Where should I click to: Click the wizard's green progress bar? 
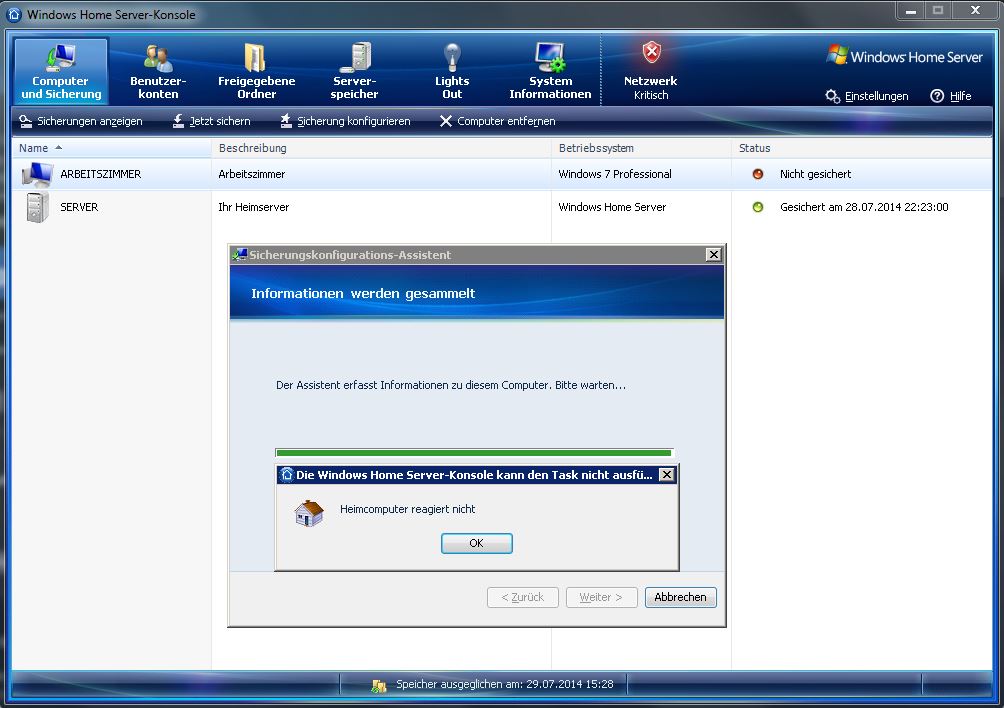(474, 453)
